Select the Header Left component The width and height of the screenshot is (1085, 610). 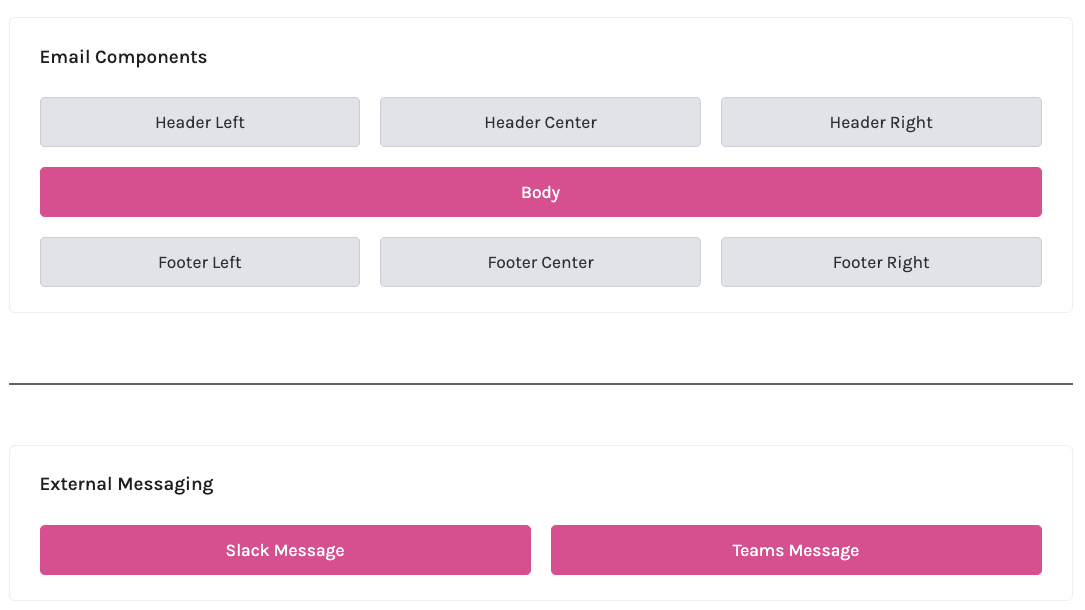point(200,122)
